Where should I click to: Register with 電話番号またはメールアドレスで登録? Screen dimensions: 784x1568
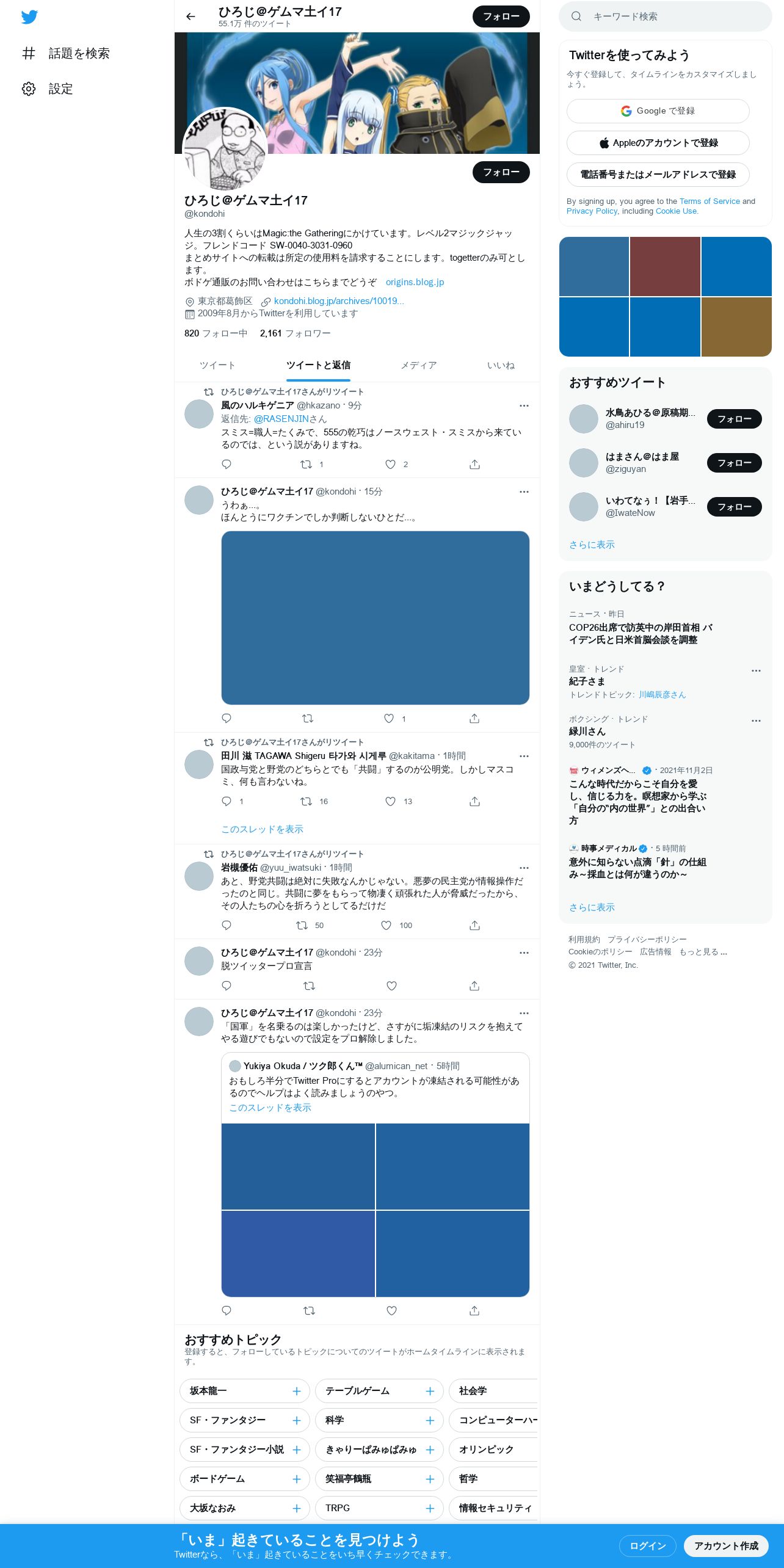point(658,175)
